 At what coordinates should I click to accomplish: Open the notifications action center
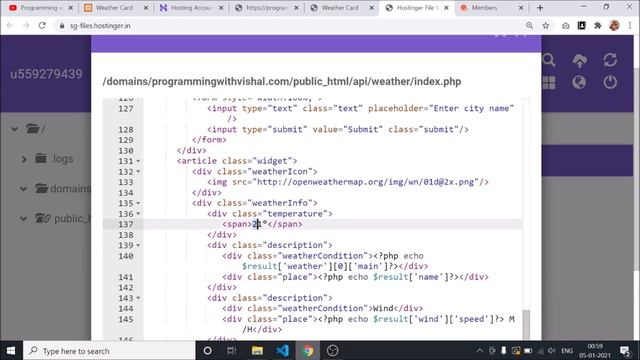pos(625,351)
